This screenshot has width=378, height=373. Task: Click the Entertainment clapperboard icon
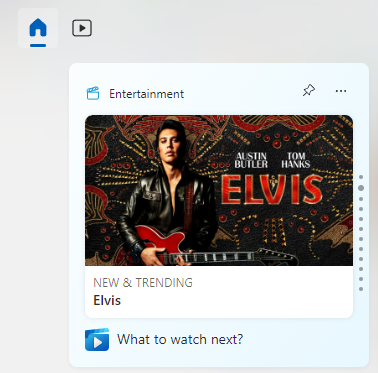point(93,93)
